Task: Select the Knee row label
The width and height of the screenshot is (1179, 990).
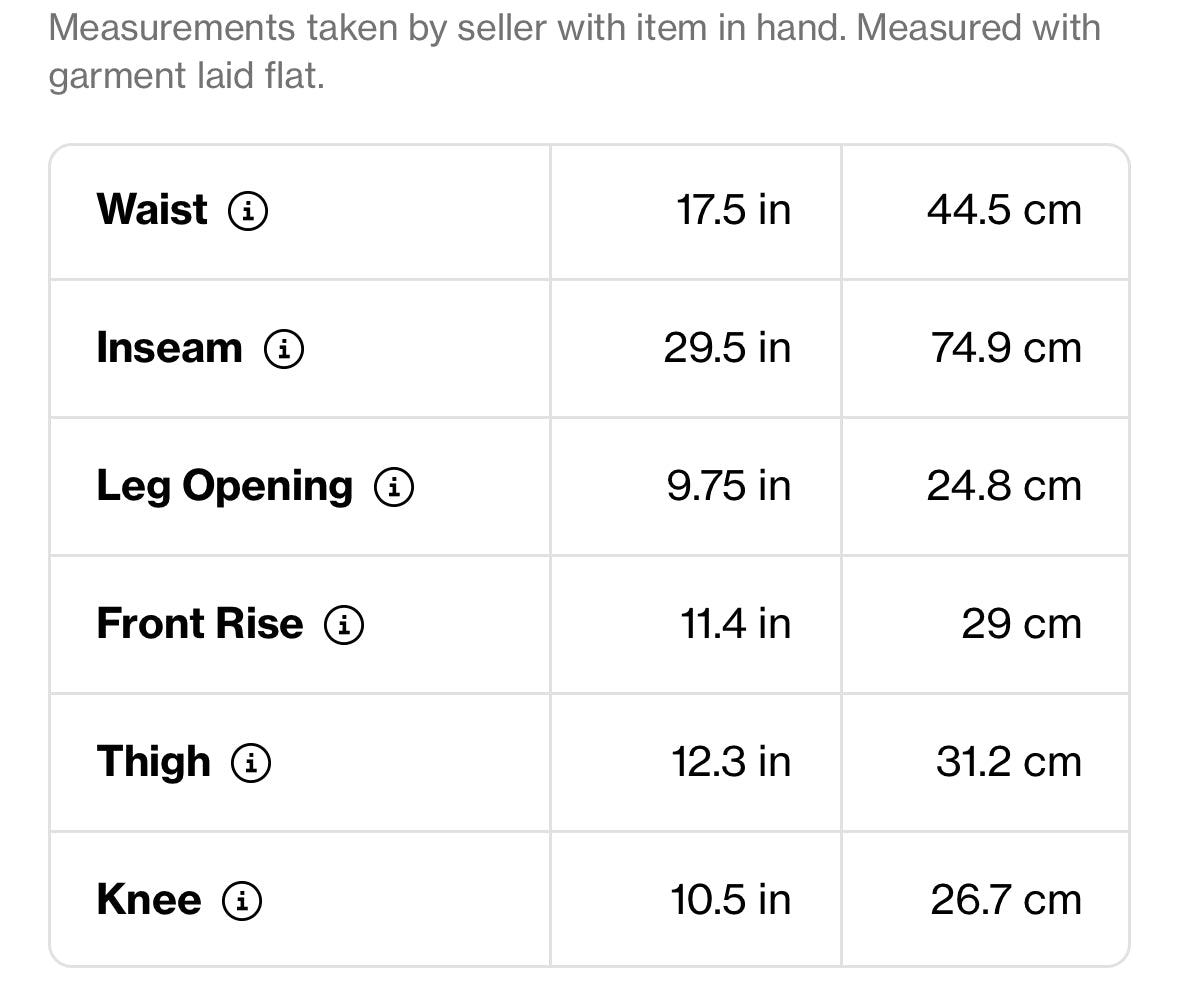Action: click(x=149, y=900)
